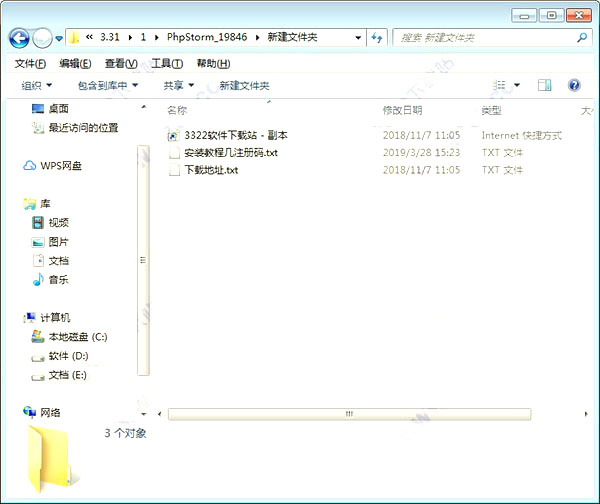Expand the arrow after folder 1
This screenshot has width=600, height=504.
tap(157, 38)
